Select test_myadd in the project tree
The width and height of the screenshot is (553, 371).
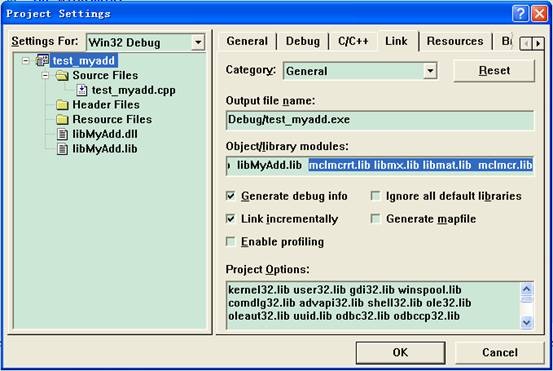coord(84,61)
